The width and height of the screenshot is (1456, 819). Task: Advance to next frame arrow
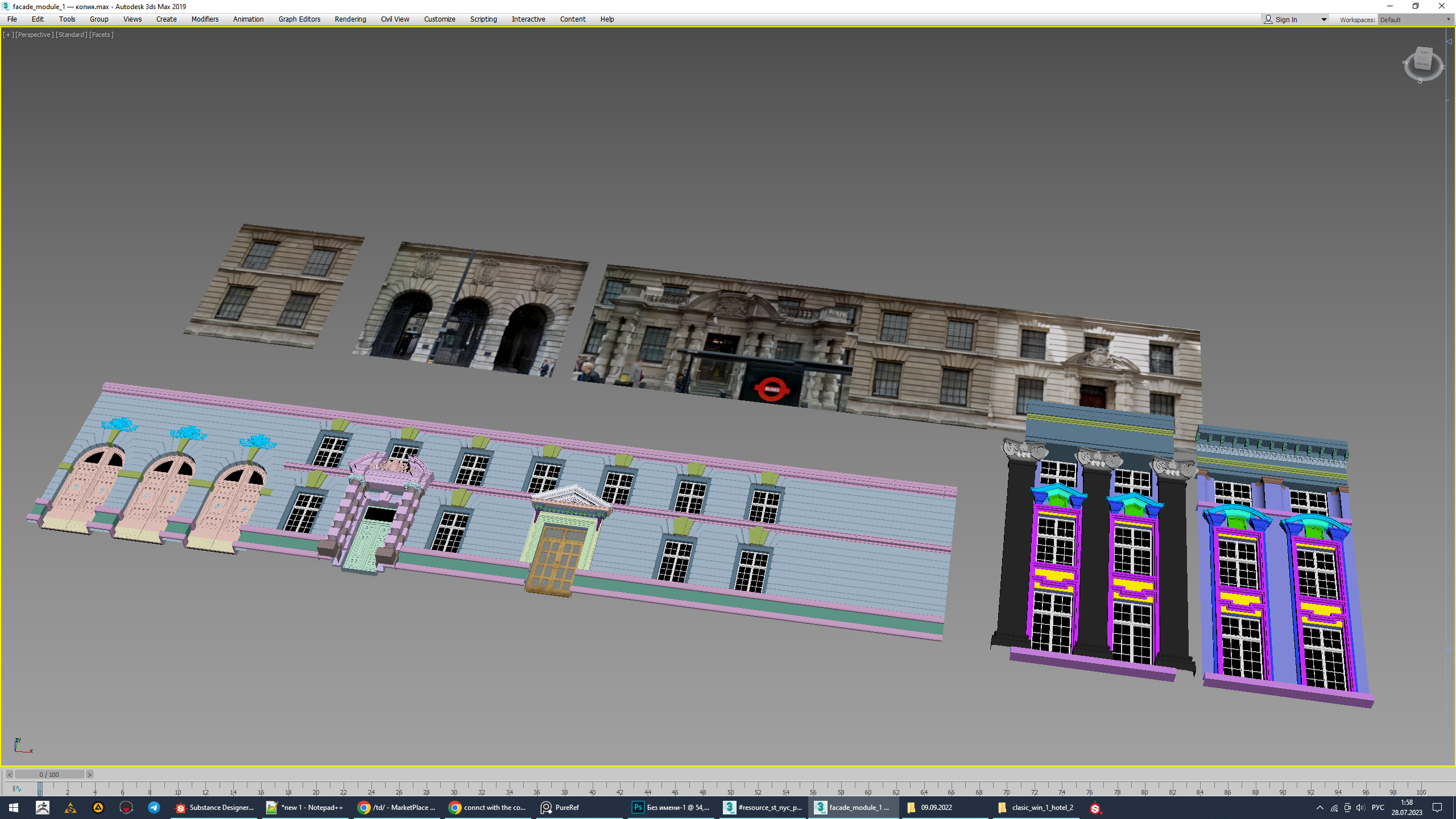coord(89,775)
